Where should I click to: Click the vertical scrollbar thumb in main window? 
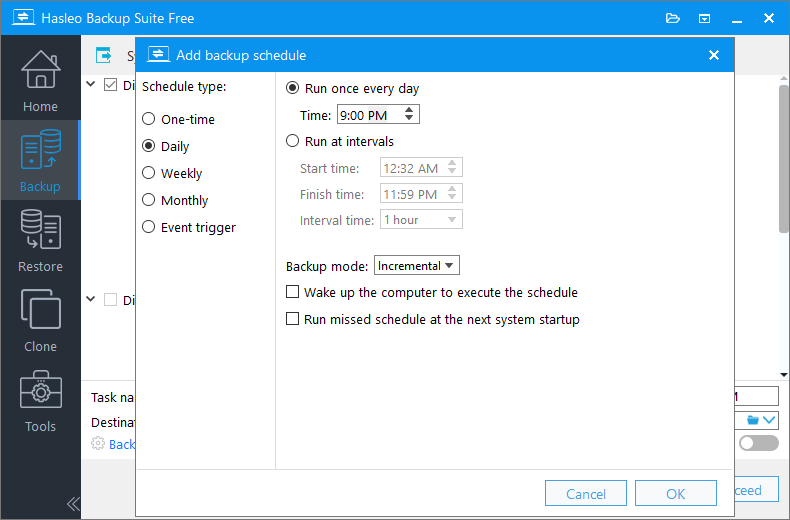pos(784,159)
